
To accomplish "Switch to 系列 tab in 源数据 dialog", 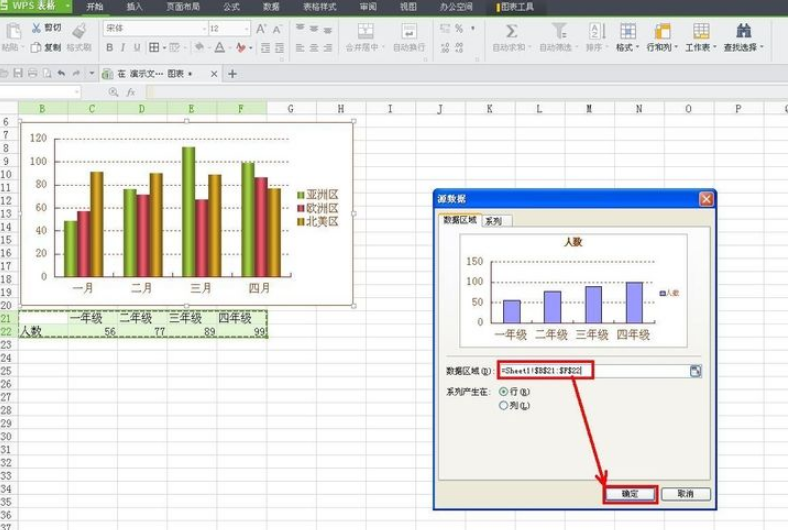I will pos(497,221).
